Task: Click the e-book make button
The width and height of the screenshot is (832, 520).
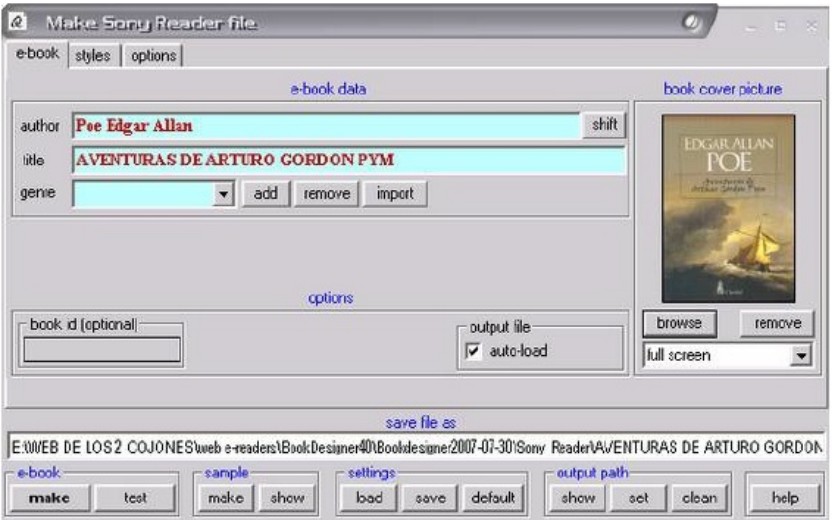Action: (49, 498)
